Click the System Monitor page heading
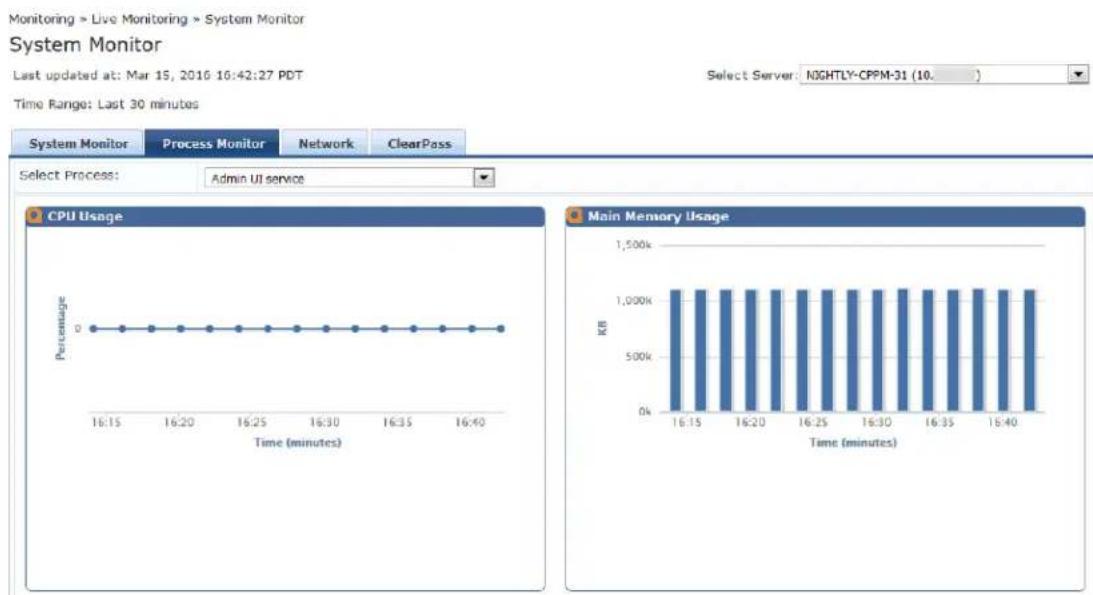This screenshot has width=1093, height=595. (85, 45)
